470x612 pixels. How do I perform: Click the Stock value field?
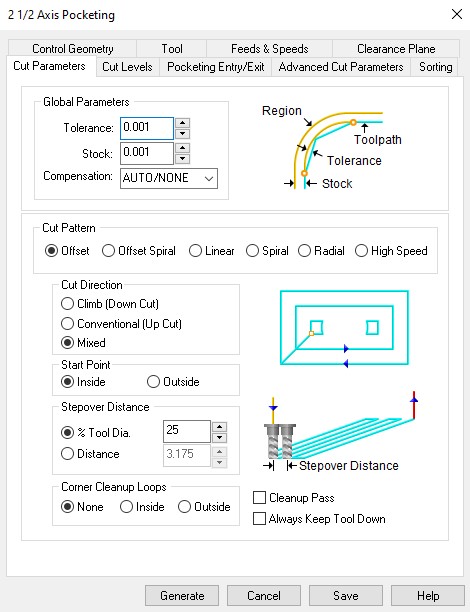coord(147,153)
